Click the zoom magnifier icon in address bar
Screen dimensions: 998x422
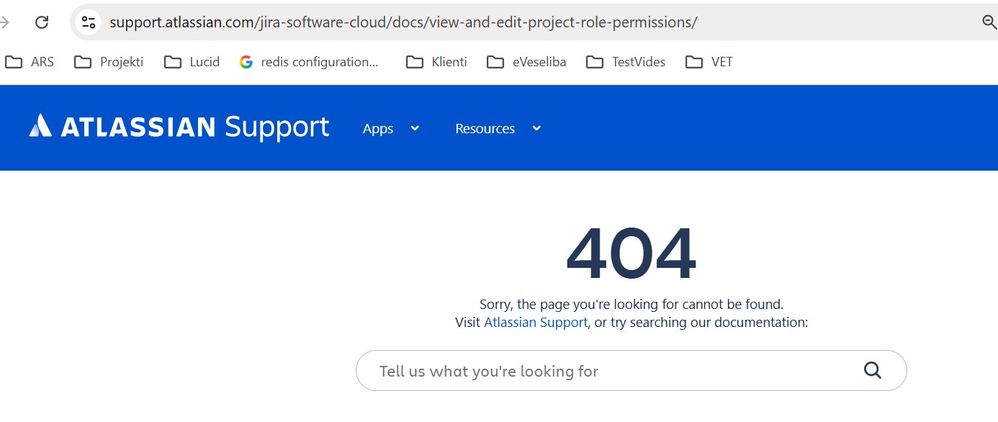990,22
